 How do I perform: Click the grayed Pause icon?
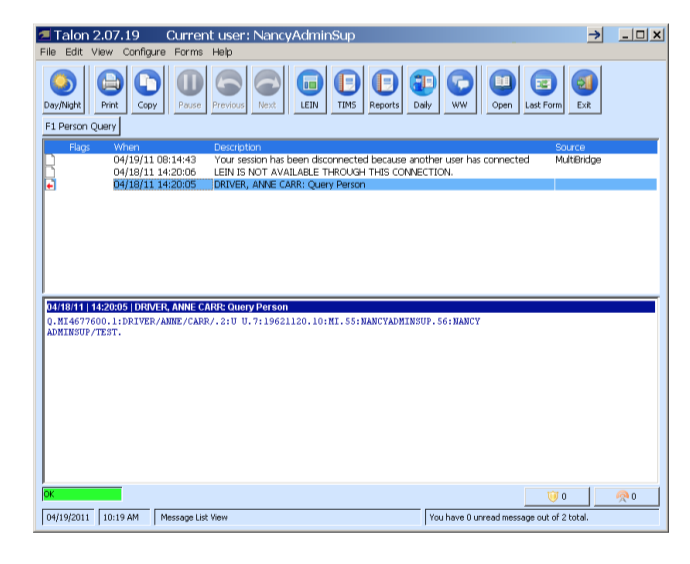pos(190,90)
